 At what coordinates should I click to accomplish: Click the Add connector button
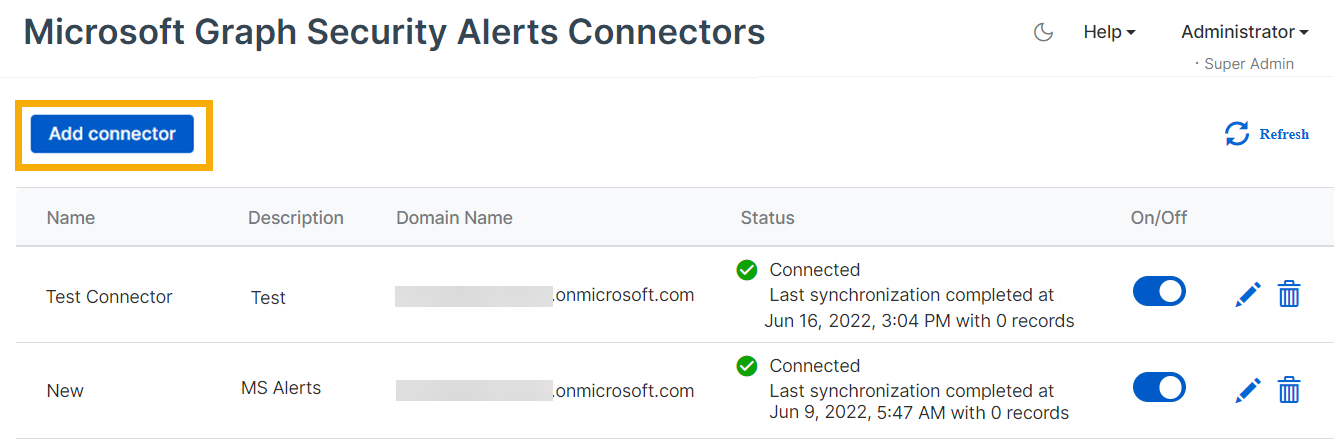coord(112,134)
